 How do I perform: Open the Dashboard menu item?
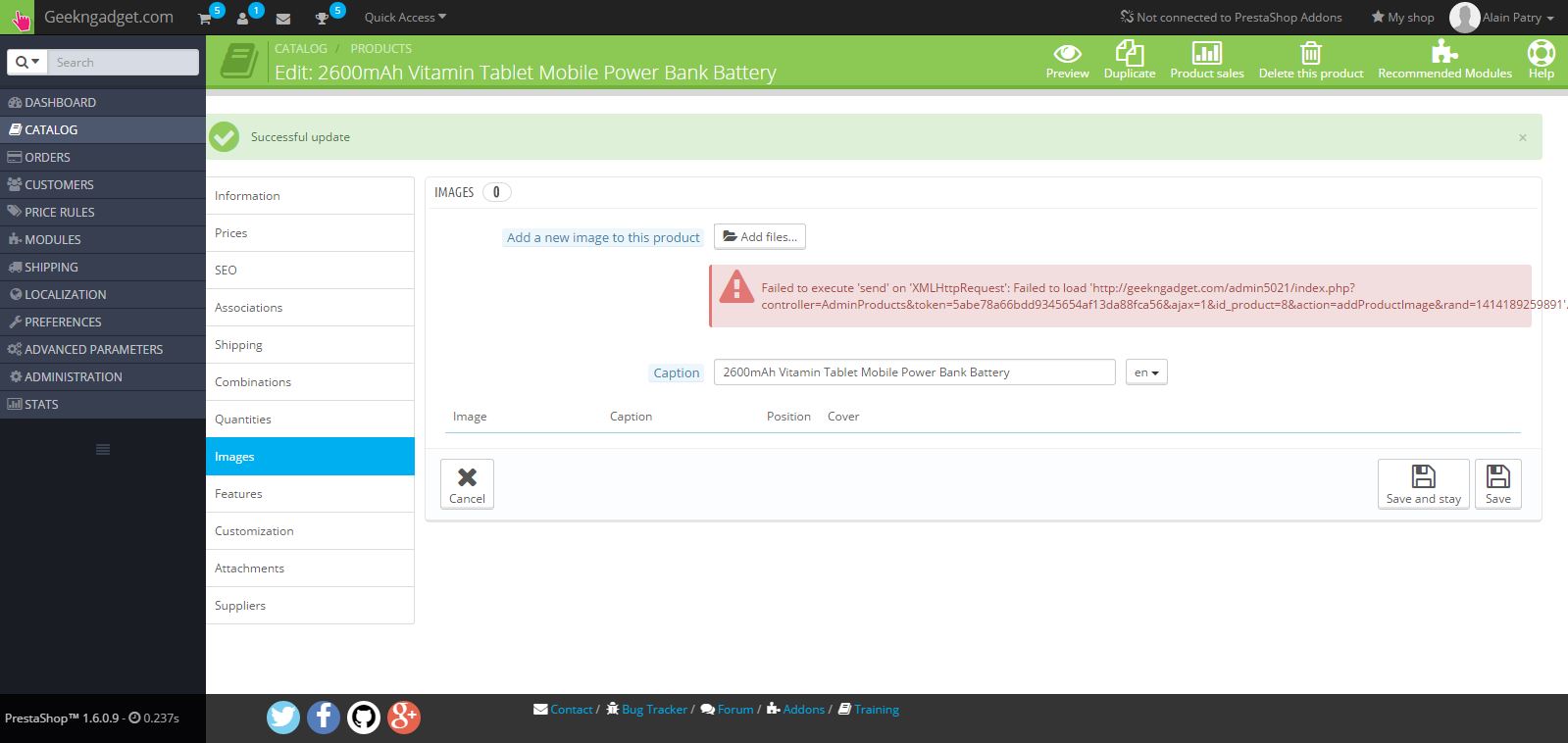pos(103,102)
